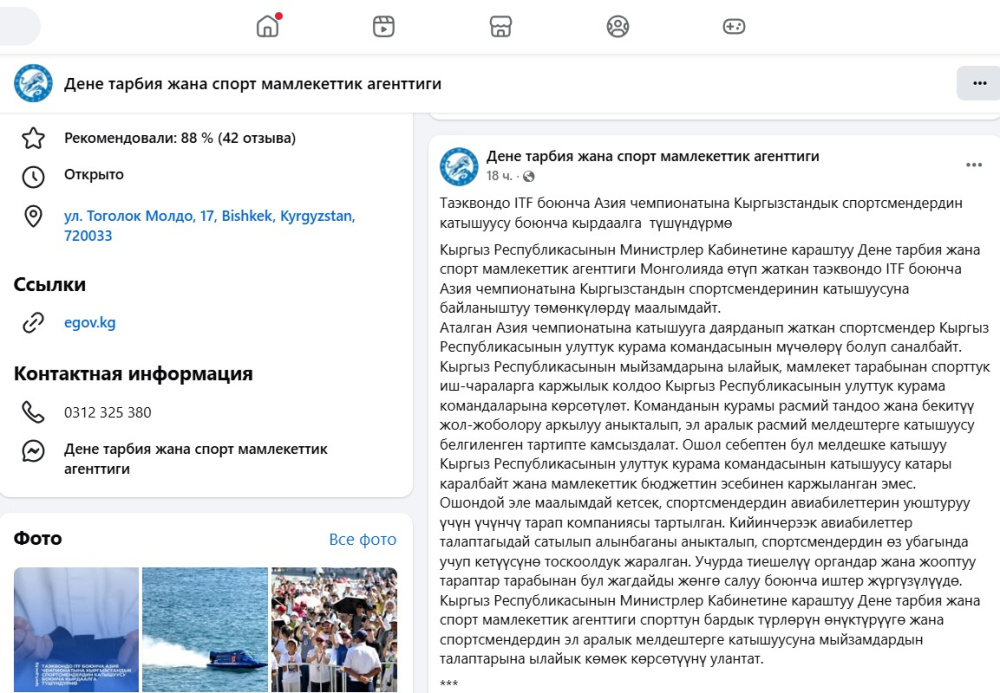Open the crowd of spectators photo thumbnail
This screenshot has height=693, width=1000.
pos(334,629)
